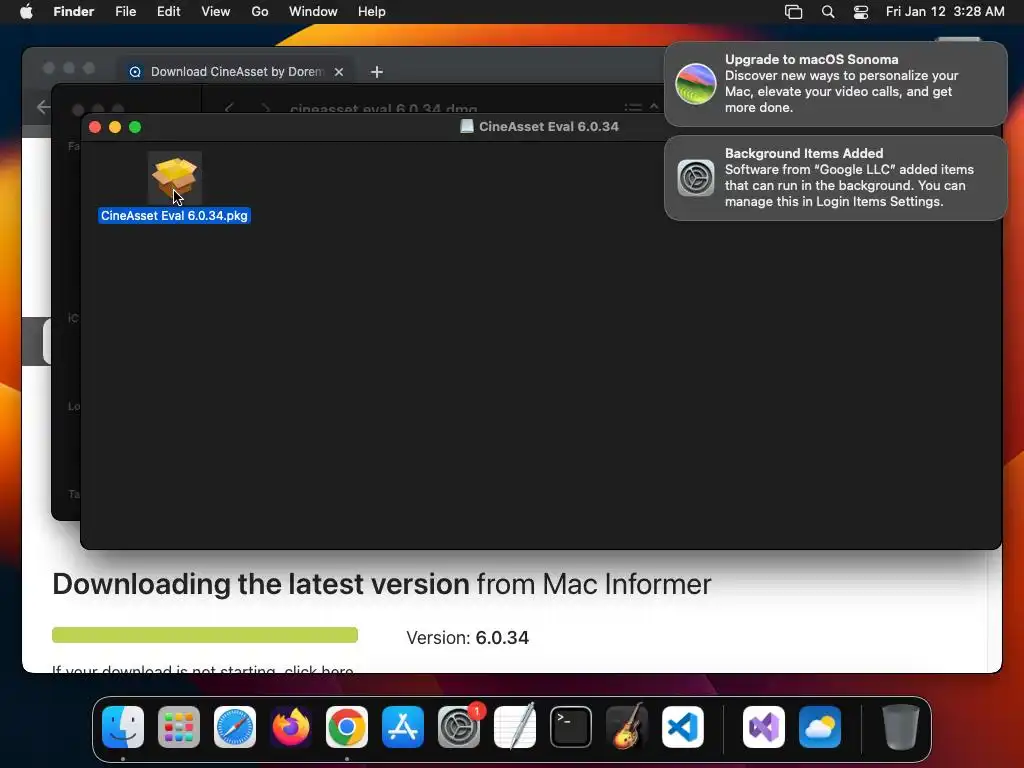Click the macOS Sonoma icon in the notification

click(x=696, y=84)
